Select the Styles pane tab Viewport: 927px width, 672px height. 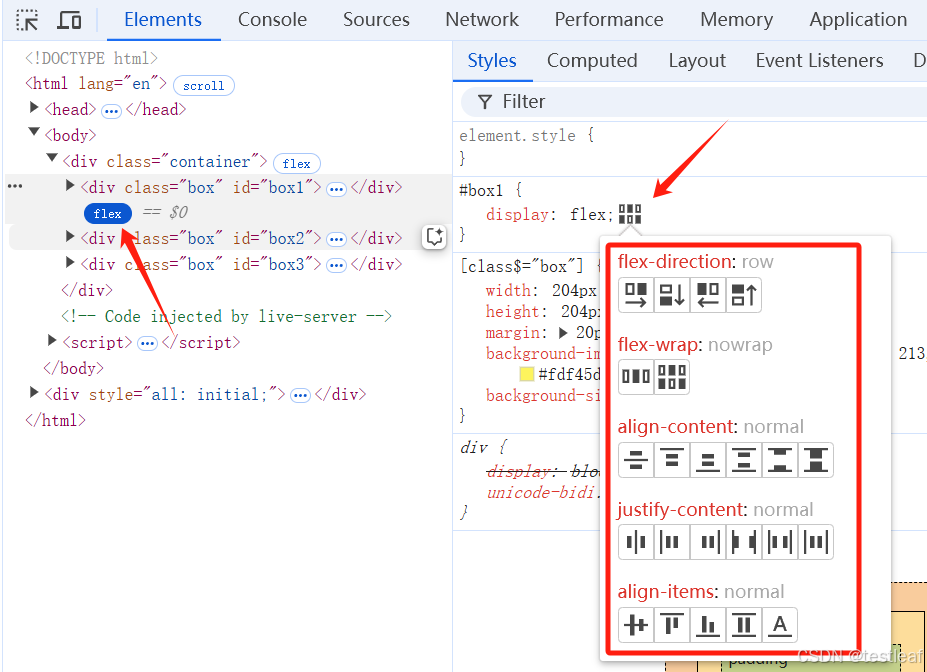492,61
